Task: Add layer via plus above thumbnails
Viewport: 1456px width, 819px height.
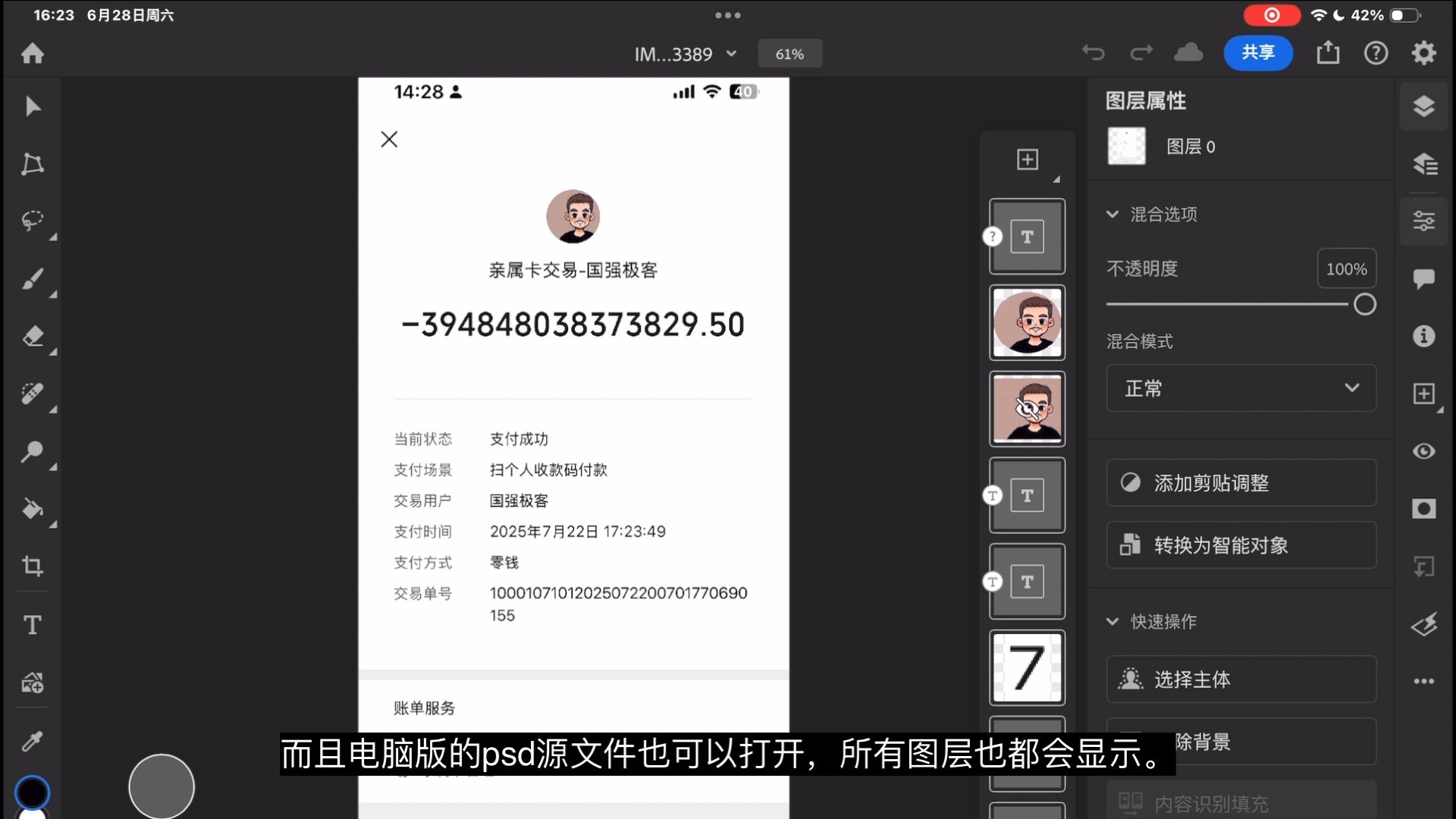Action: click(x=1028, y=159)
